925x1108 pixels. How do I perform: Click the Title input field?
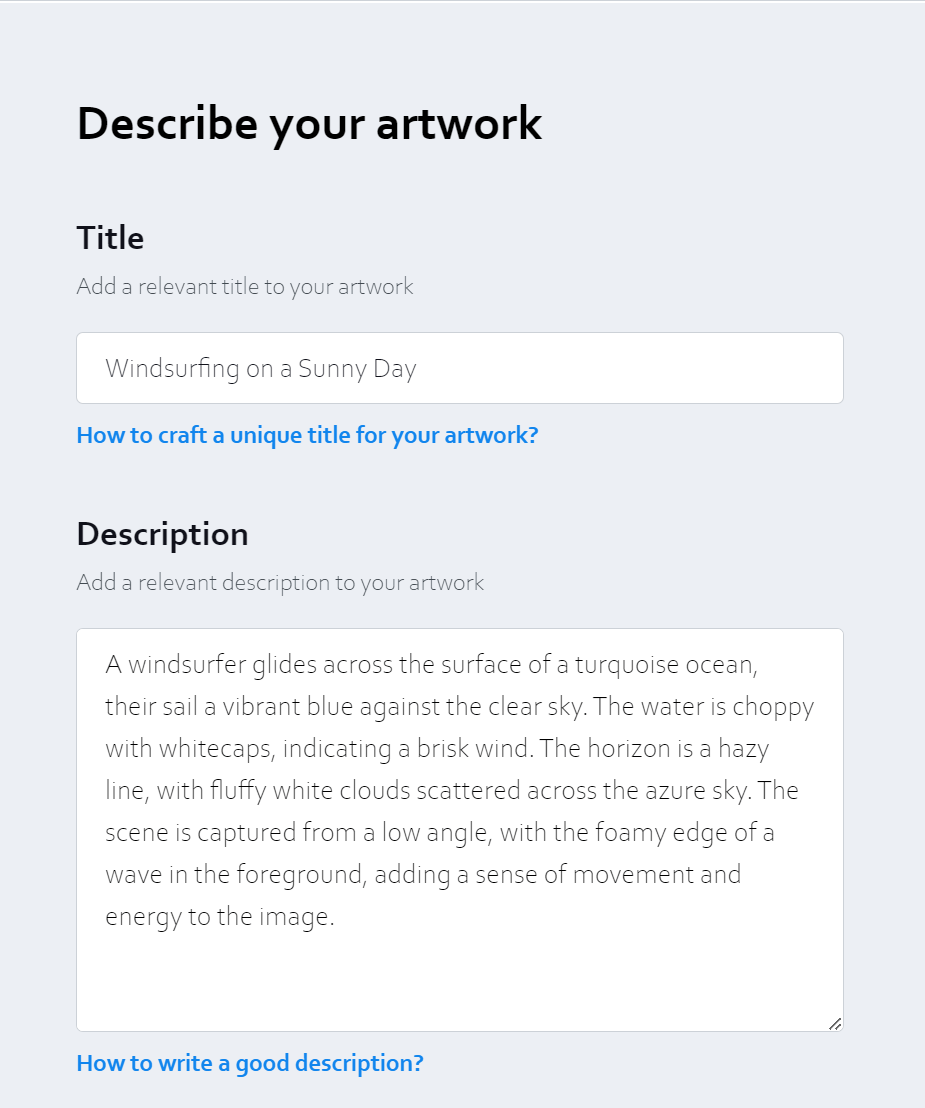pos(460,368)
